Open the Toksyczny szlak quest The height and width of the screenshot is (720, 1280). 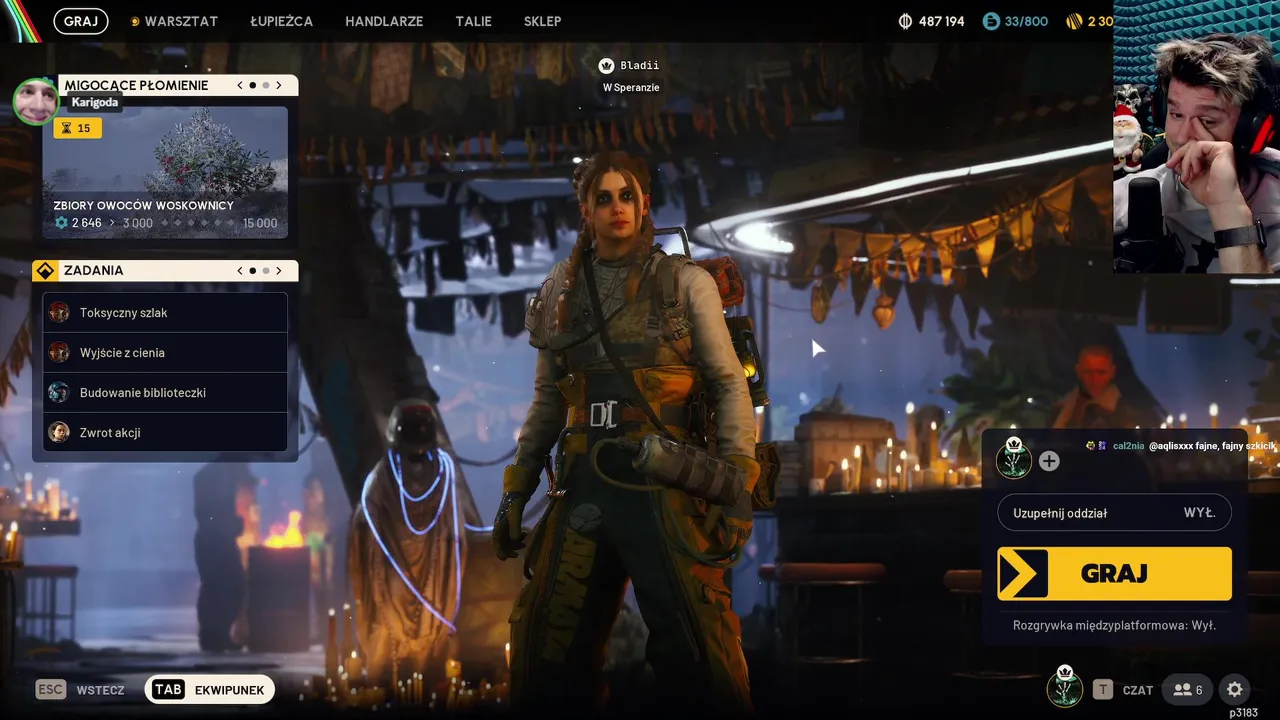pyautogui.click(x=165, y=313)
